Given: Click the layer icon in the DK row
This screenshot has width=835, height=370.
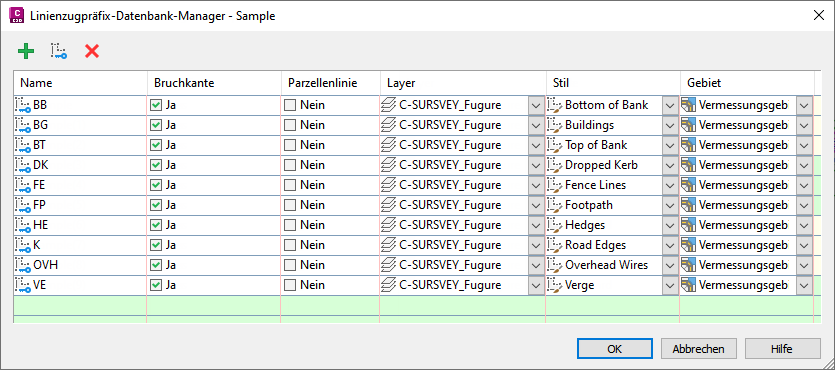Looking at the screenshot, I should point(389,165).
